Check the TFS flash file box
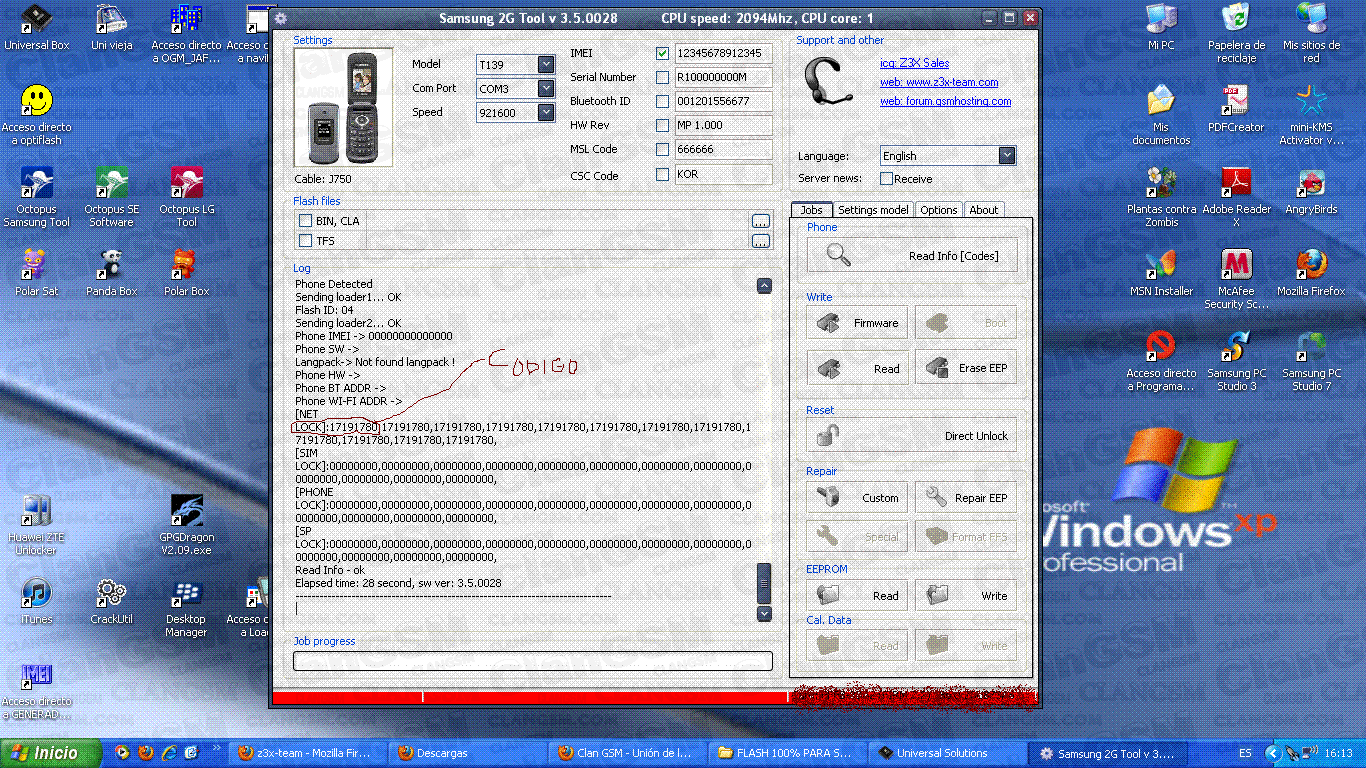 [305, 241]
